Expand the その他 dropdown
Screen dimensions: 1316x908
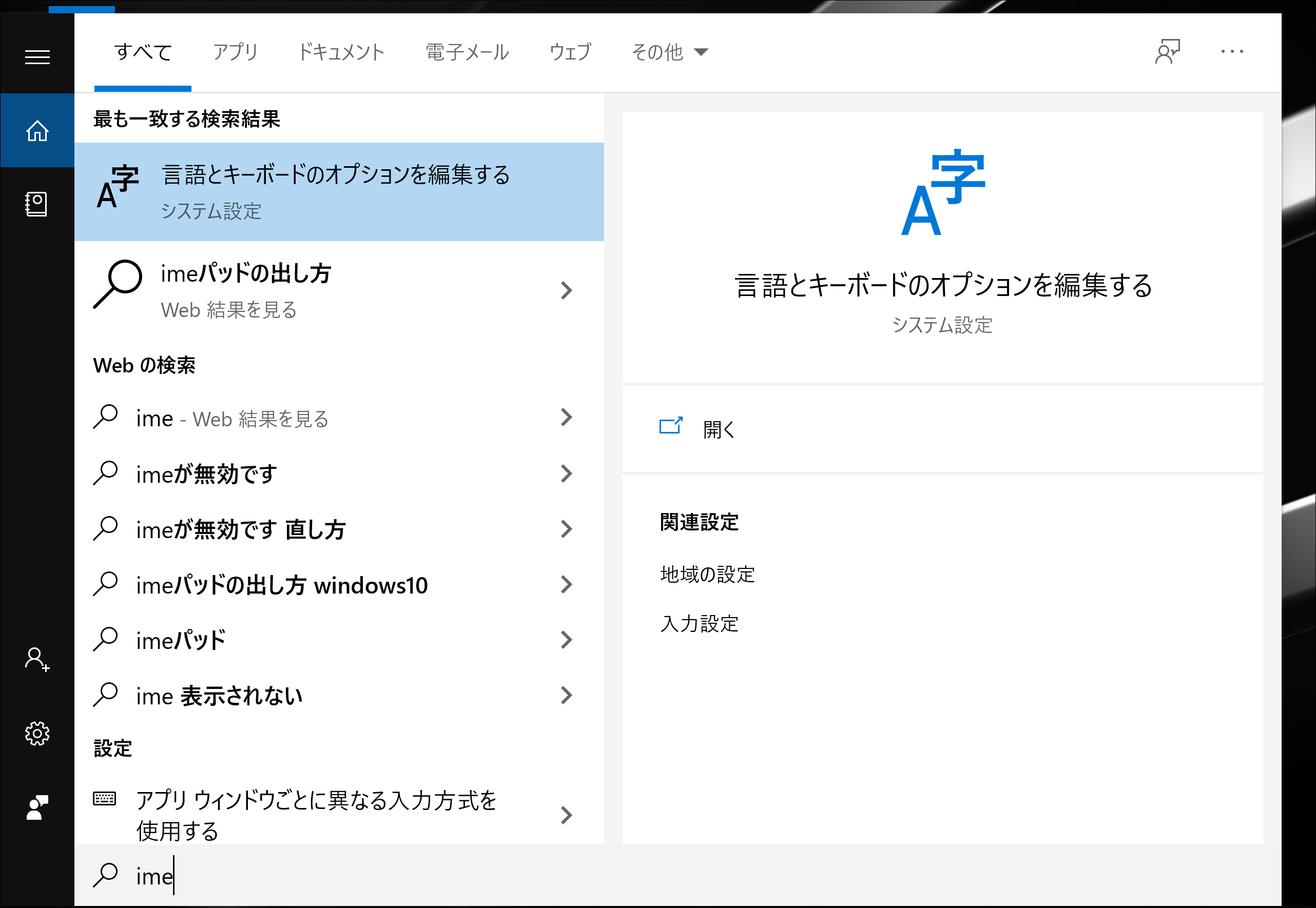669,52
